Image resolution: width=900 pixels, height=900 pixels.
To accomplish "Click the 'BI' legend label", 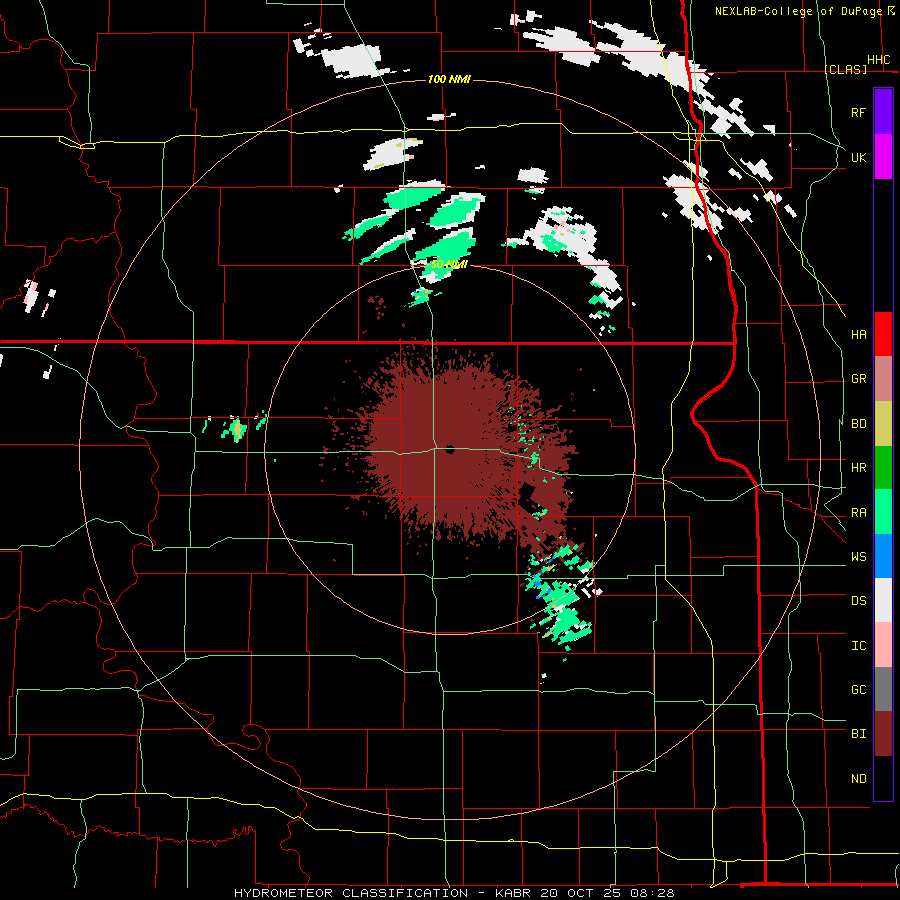I will coord(858,734).
